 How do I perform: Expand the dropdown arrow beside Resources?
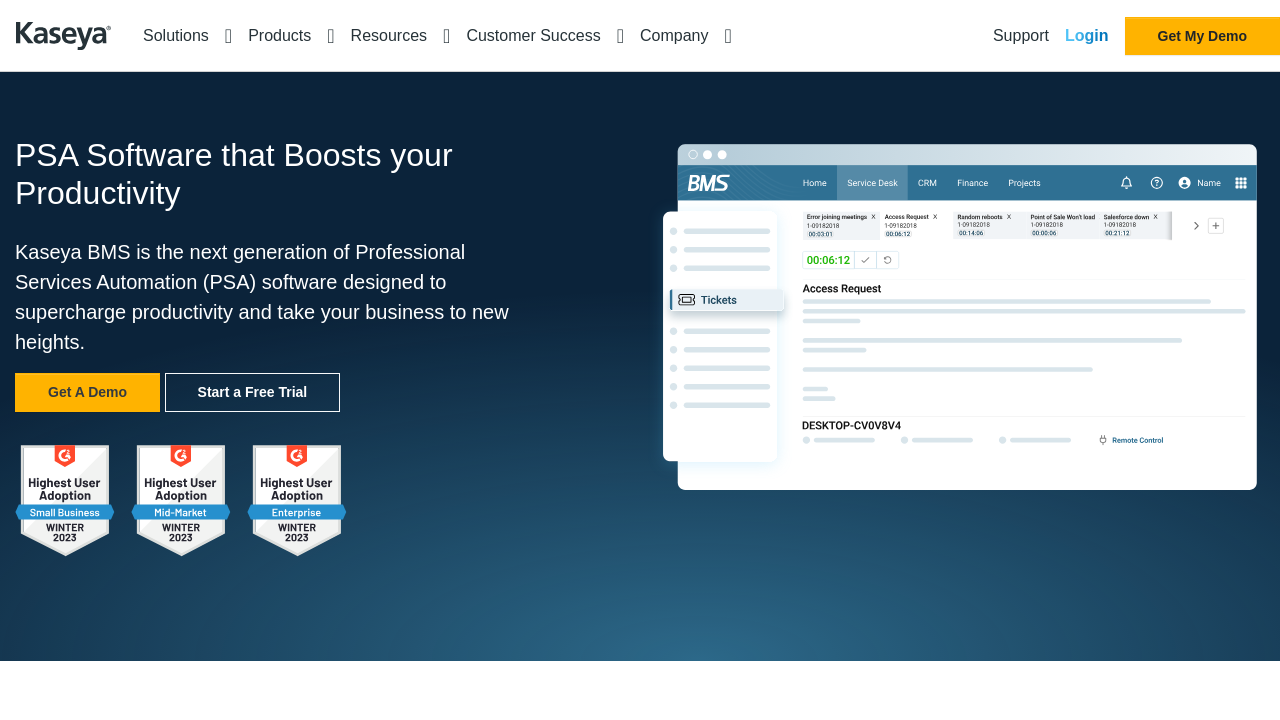coord(447,37)
